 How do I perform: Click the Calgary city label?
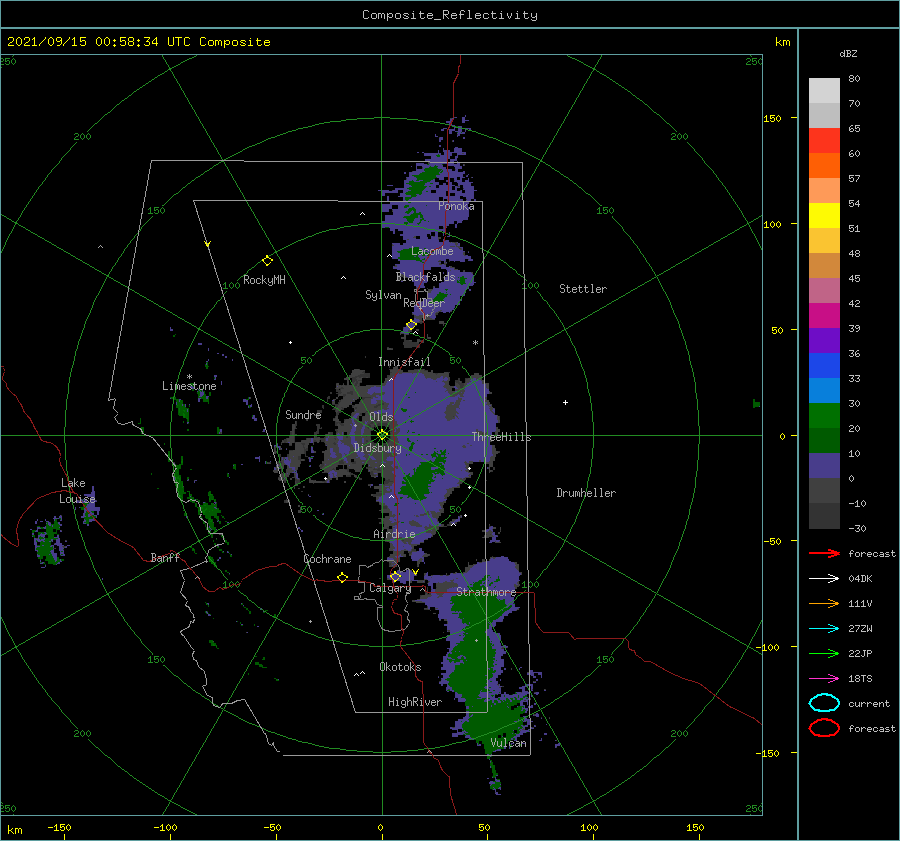point(390,588)
